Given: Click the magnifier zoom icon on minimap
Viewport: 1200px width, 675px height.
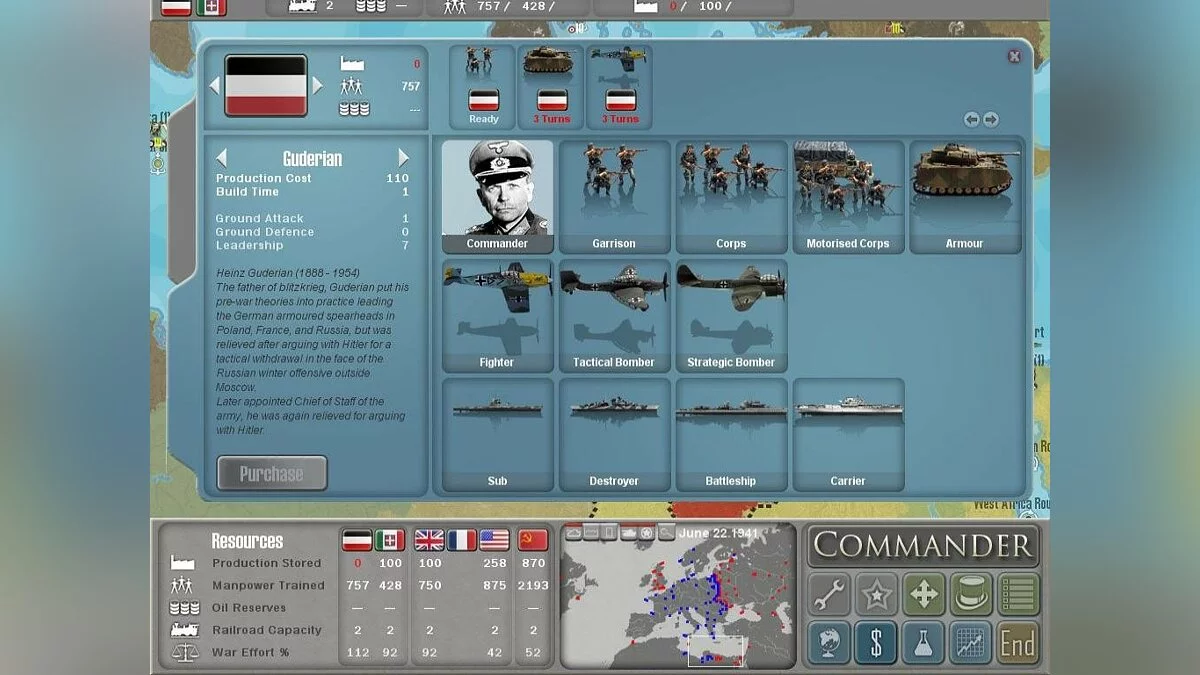Looking at the screenshot, I should (x=666, y=532).
